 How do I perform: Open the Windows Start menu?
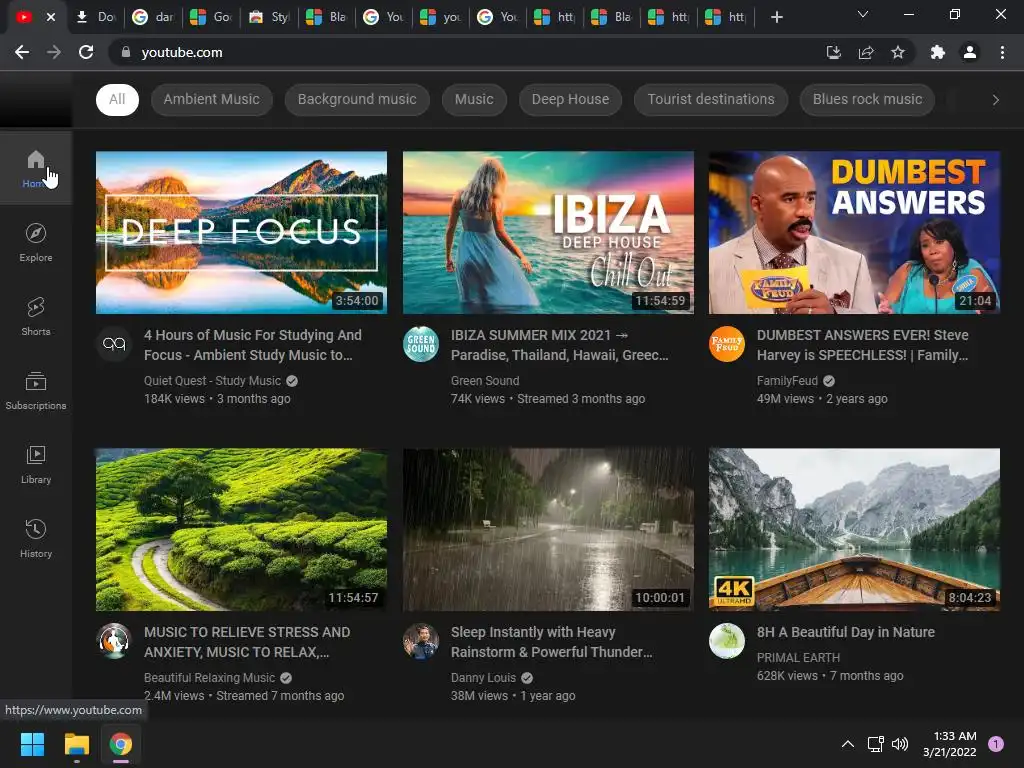tap(32, 744)
